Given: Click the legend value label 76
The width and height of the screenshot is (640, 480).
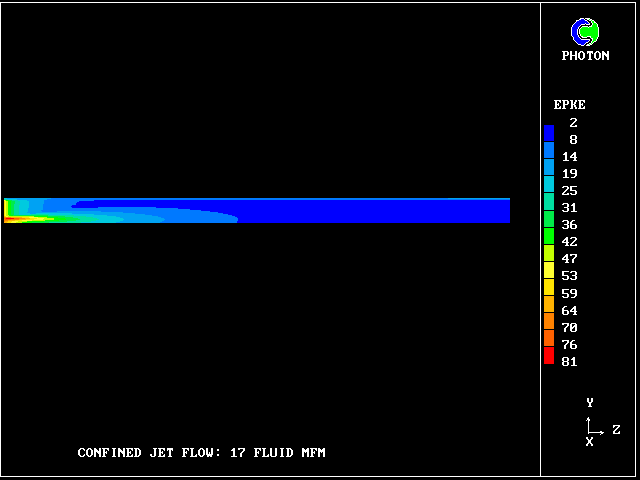Looking at the screenshot, I should click(x=569, y=345).
